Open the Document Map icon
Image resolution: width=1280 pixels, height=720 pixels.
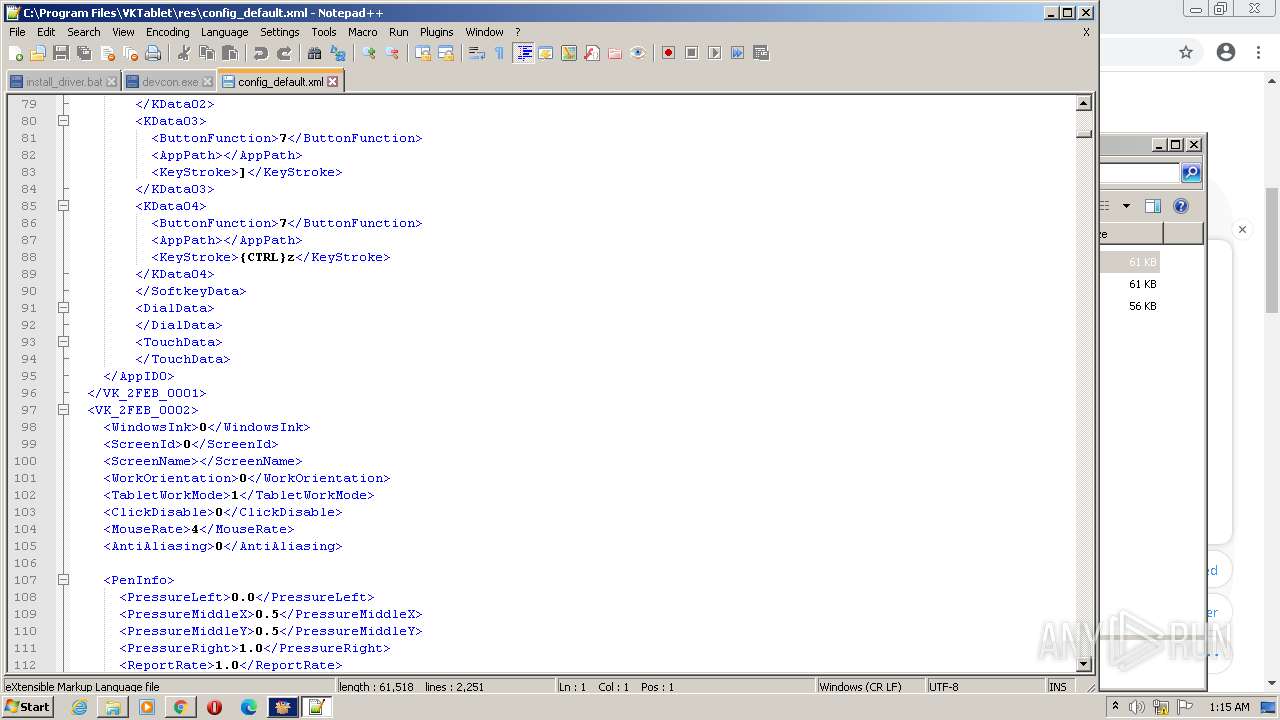click(569, 53)
